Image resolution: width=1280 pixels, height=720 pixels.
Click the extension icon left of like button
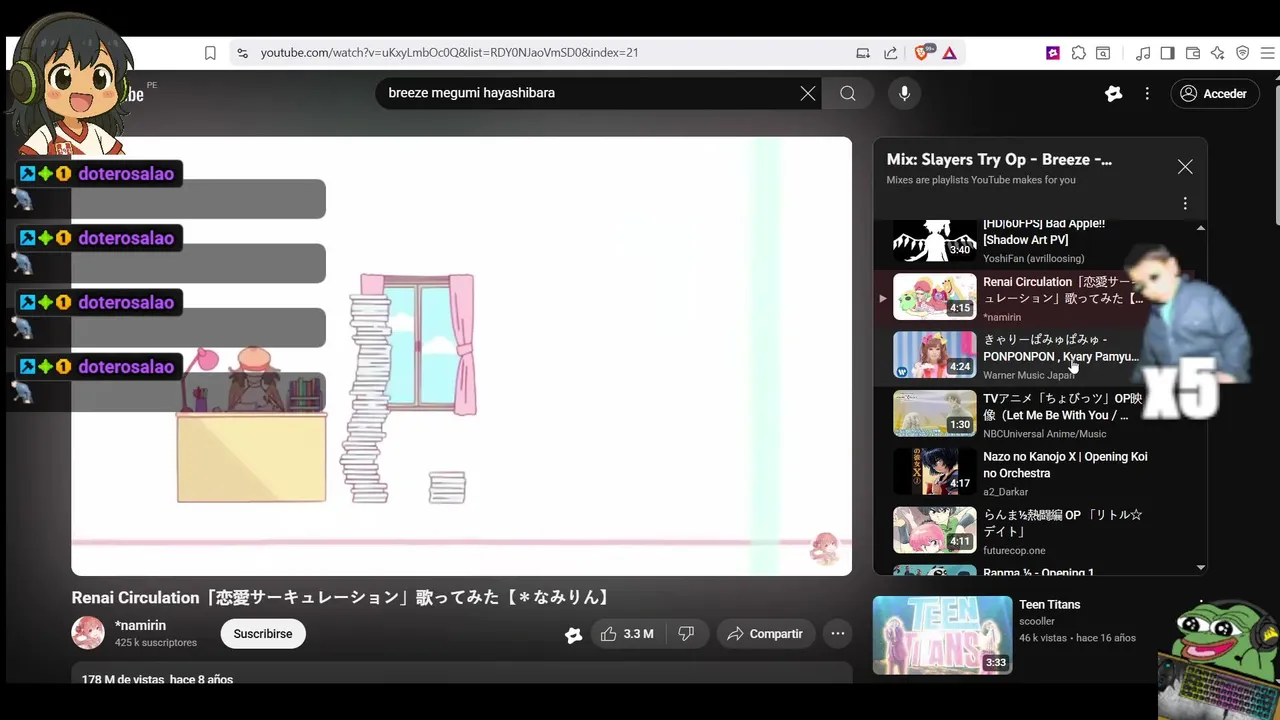coord(573,634)
